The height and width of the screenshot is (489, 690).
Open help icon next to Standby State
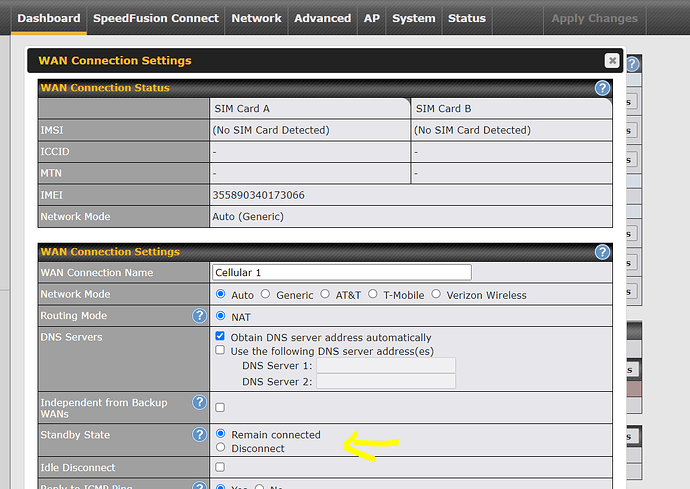(x=199, y=435)
